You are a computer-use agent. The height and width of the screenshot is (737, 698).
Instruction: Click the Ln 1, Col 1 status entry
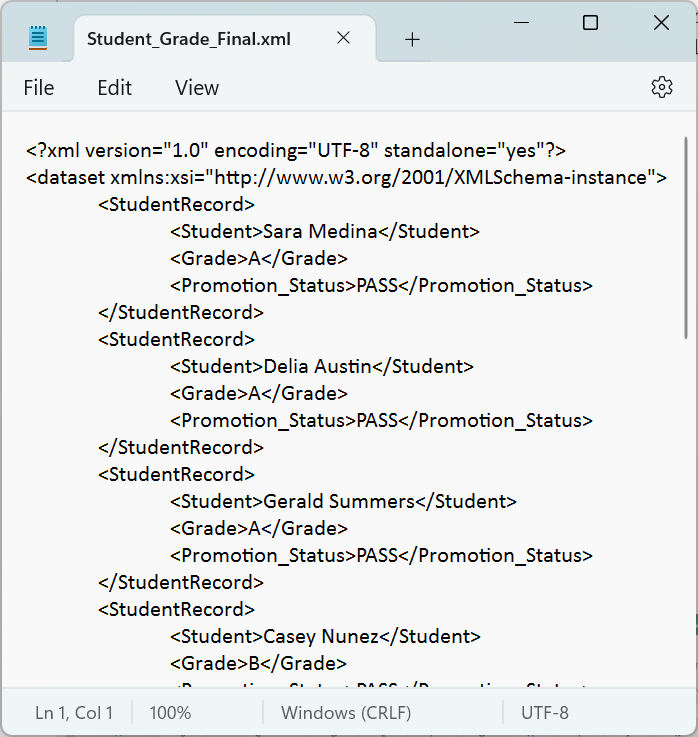click(74, 713)
